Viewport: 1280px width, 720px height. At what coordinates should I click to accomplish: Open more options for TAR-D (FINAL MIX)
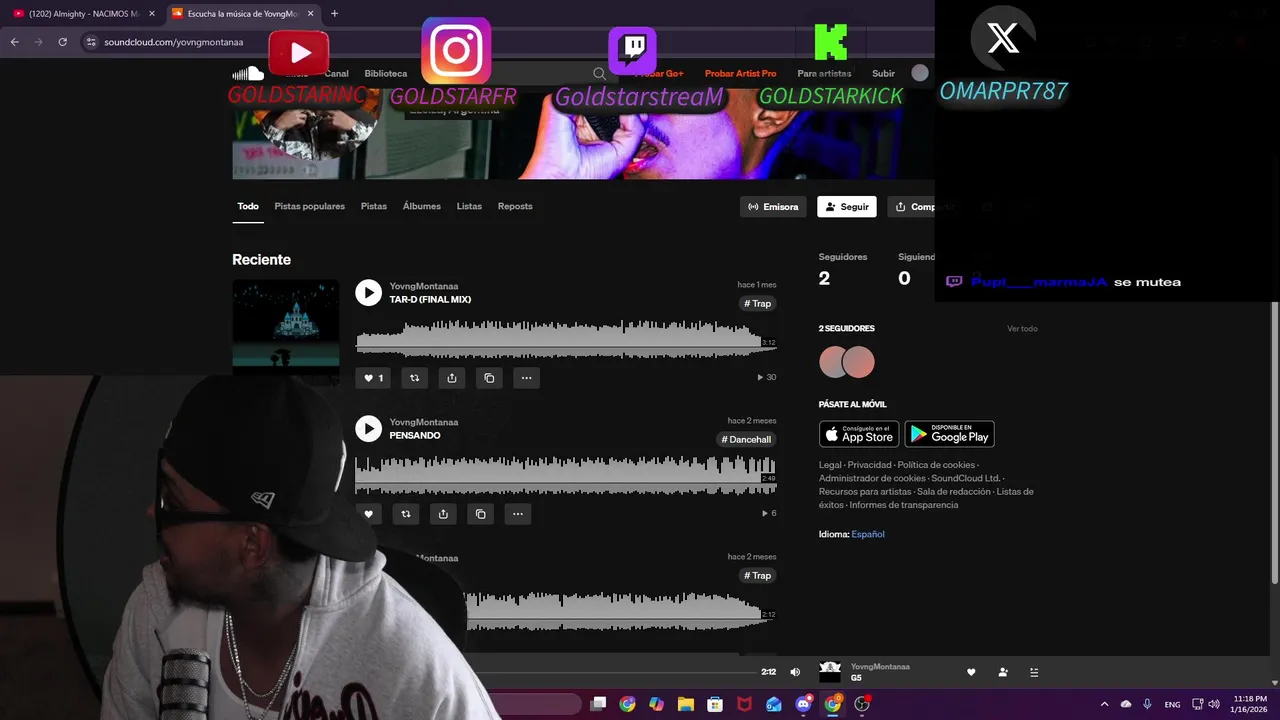(526, 378)
